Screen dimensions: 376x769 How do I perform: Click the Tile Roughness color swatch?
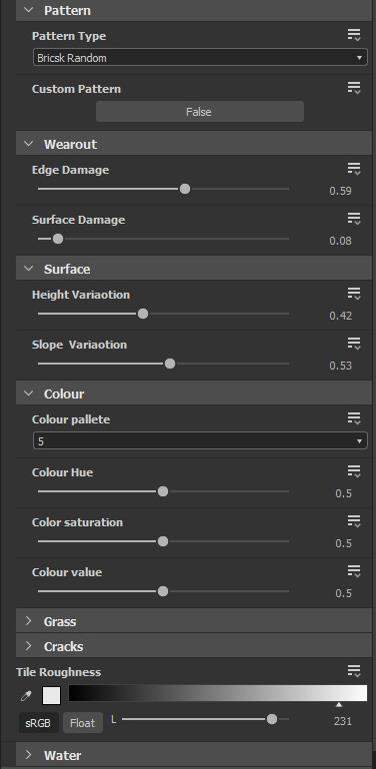pos(51,695)
